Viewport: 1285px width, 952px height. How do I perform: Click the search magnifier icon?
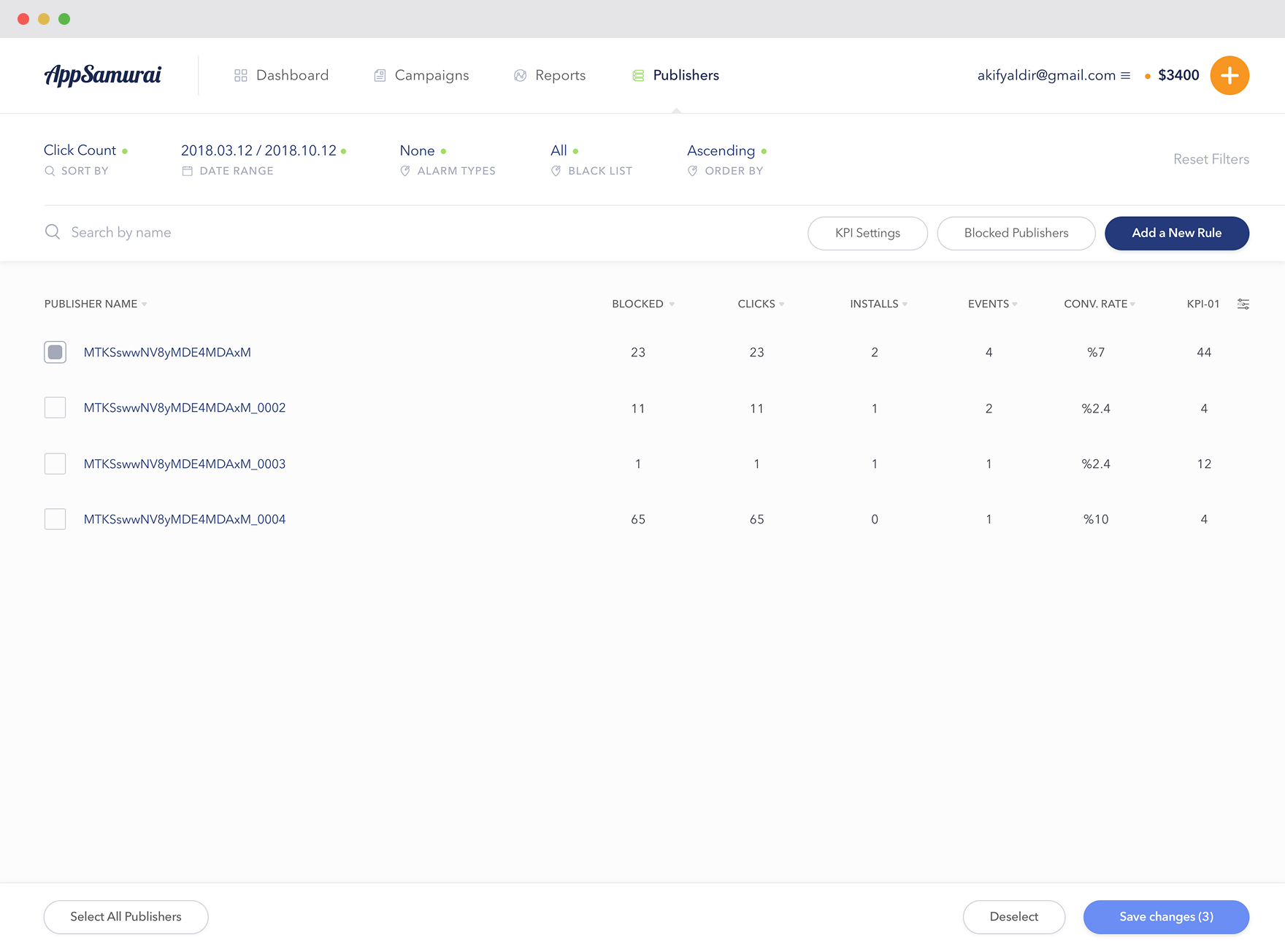[x=53, y=232]
